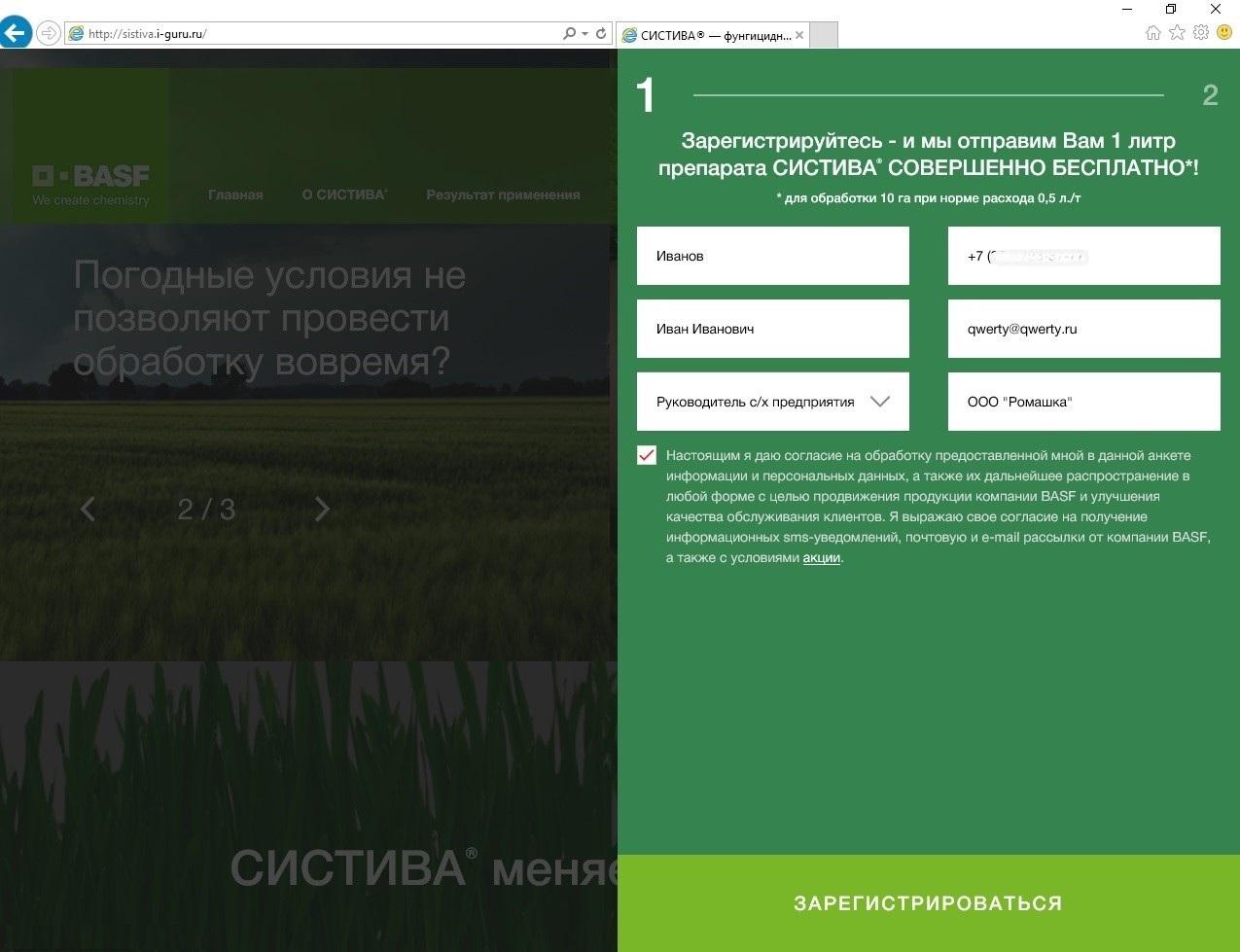Click the surname field with Иванов
This screenshot has width=1240, height=952.
tap(773, 256)
